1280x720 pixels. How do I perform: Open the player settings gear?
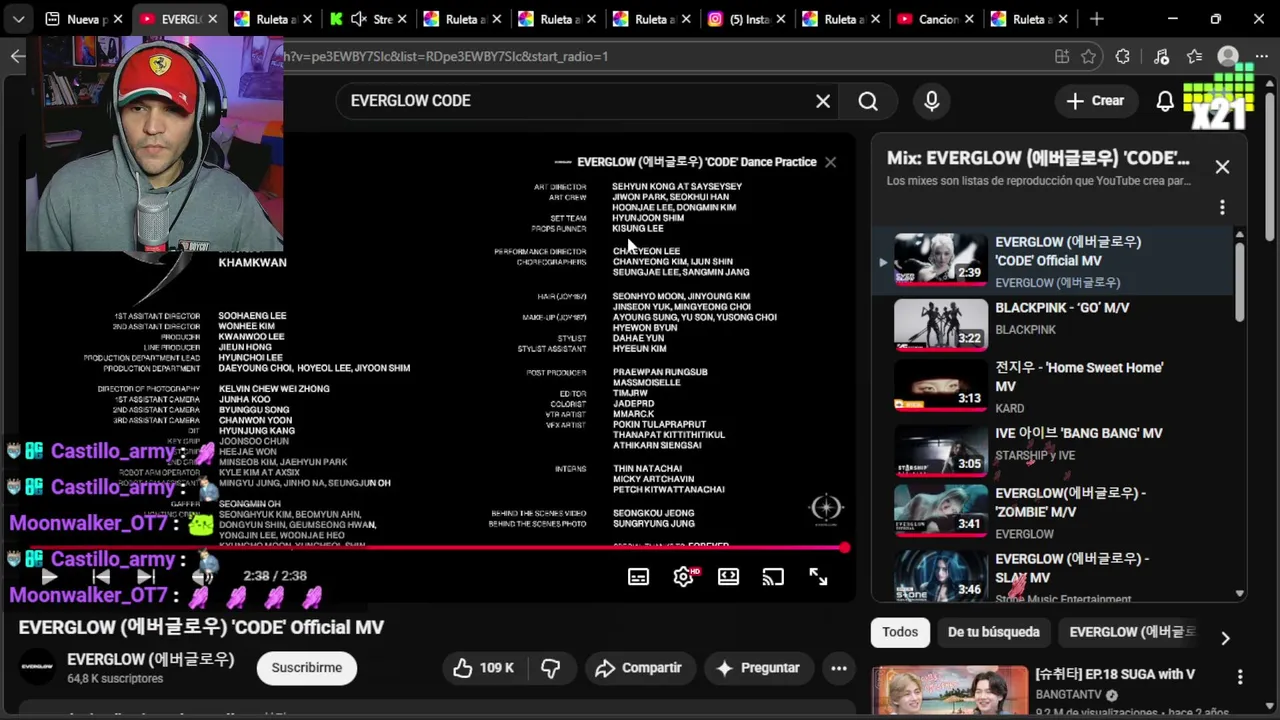click(x=684, y=577)
